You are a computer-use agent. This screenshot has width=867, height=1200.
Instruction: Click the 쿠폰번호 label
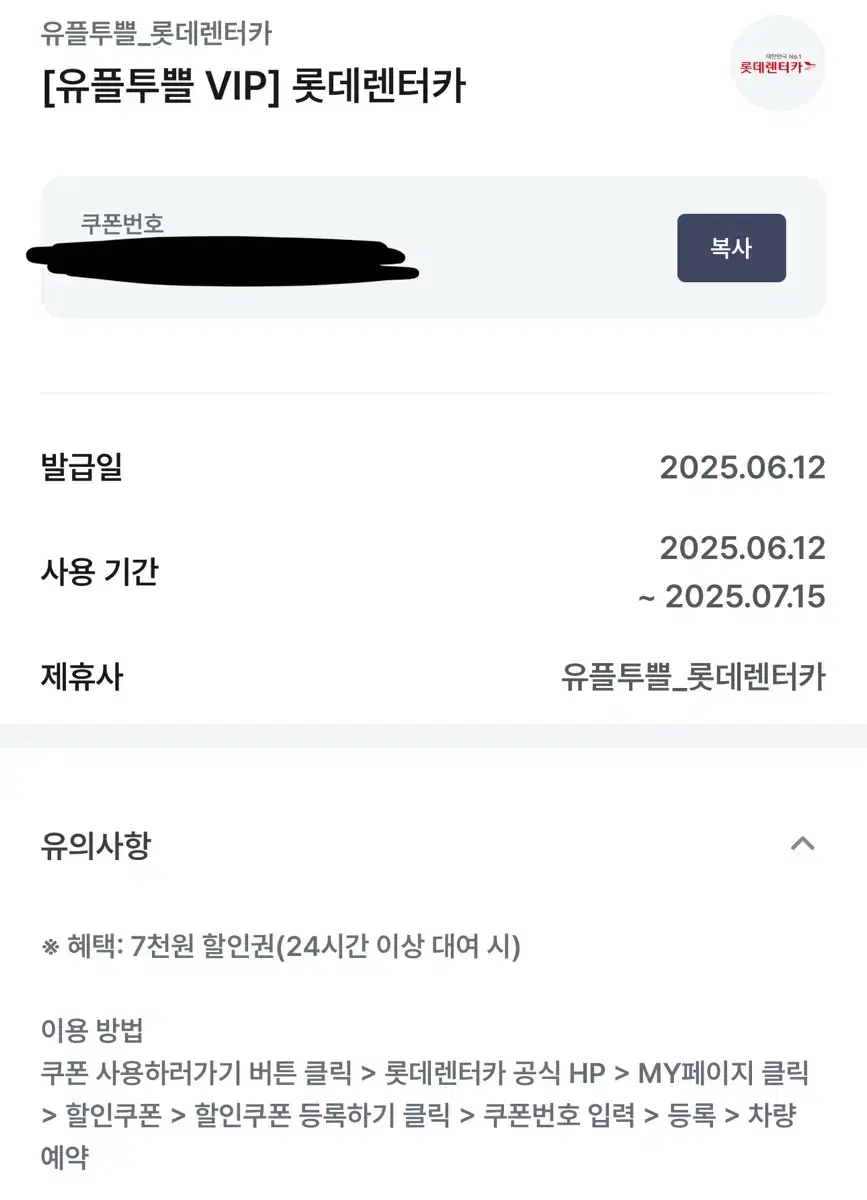pyautogui.click(x=122, y=222)
